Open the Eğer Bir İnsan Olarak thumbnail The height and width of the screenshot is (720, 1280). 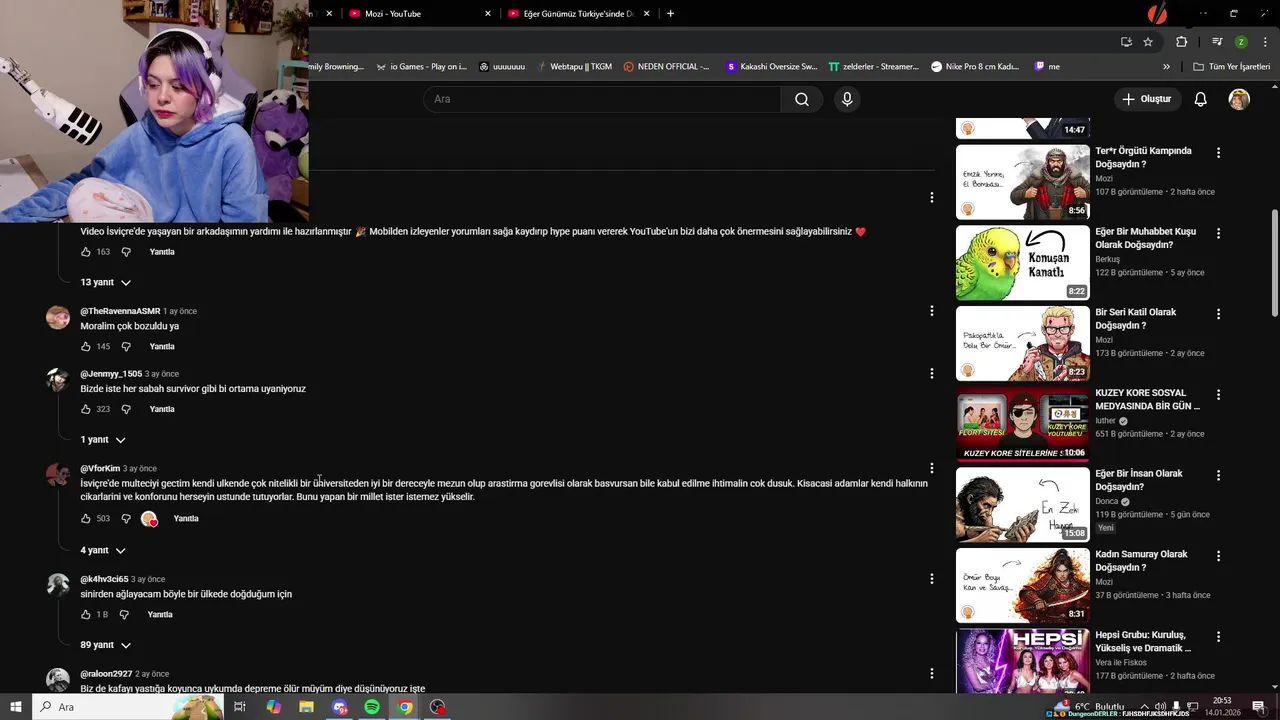coord(1023,505)
